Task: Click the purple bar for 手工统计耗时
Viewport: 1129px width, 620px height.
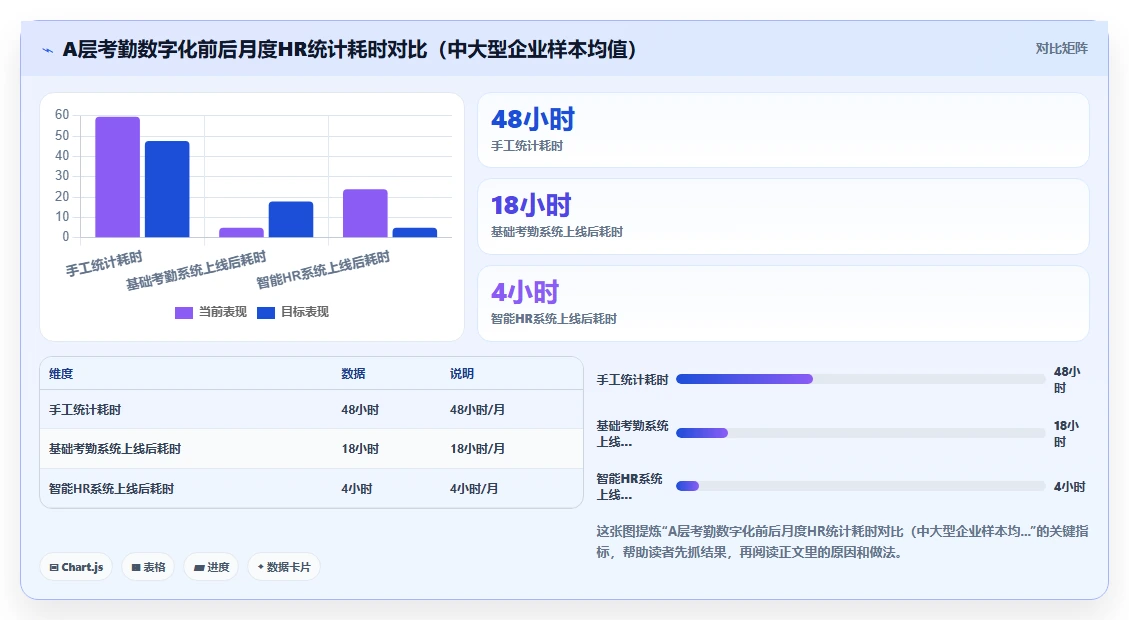Action: point(117,177)
